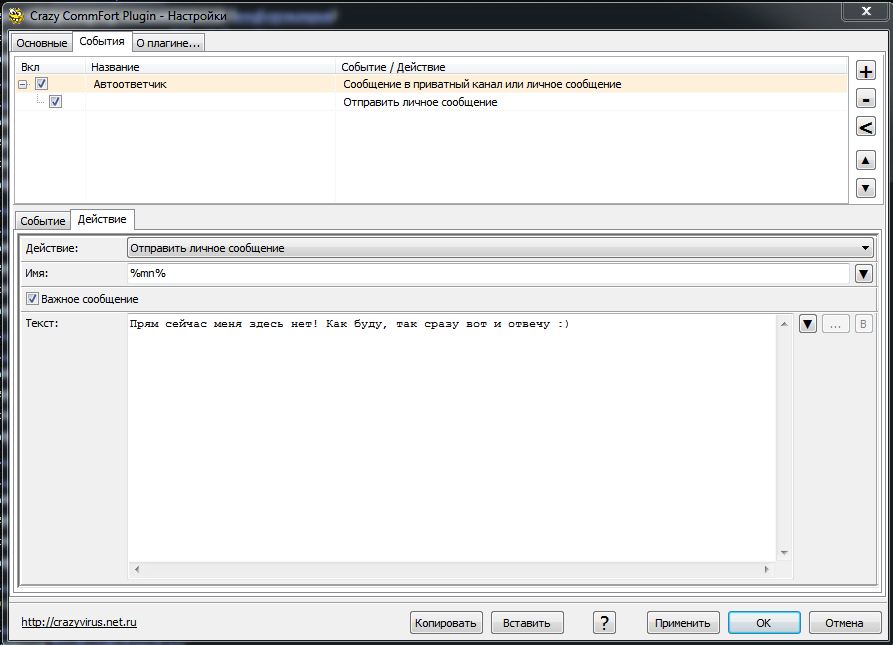
Task: Open the crazyvirus.net.ru link
Action: pos(79,622)
